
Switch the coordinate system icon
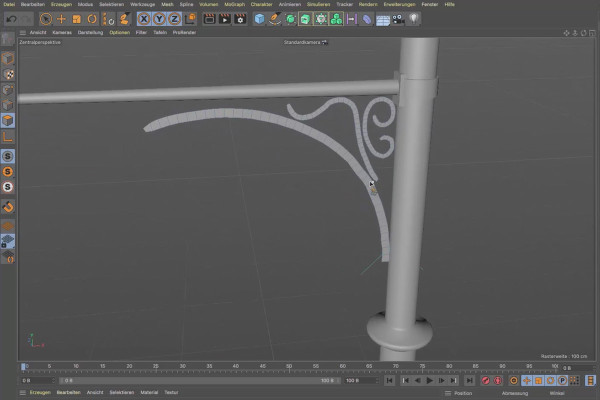pyautogui.click(x=190, y=19)
